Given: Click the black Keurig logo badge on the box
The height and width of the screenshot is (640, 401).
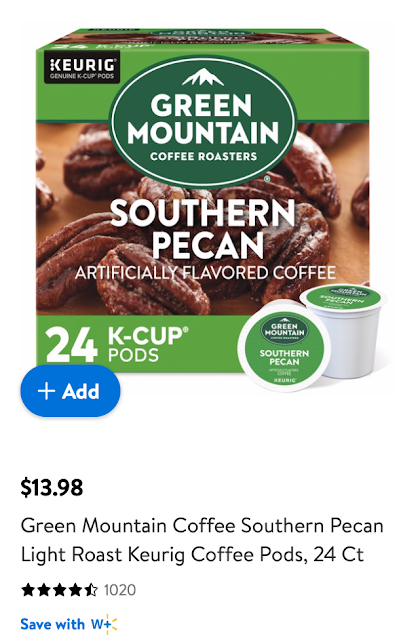Looking at the screenshot, I should [x=82, y=67].
